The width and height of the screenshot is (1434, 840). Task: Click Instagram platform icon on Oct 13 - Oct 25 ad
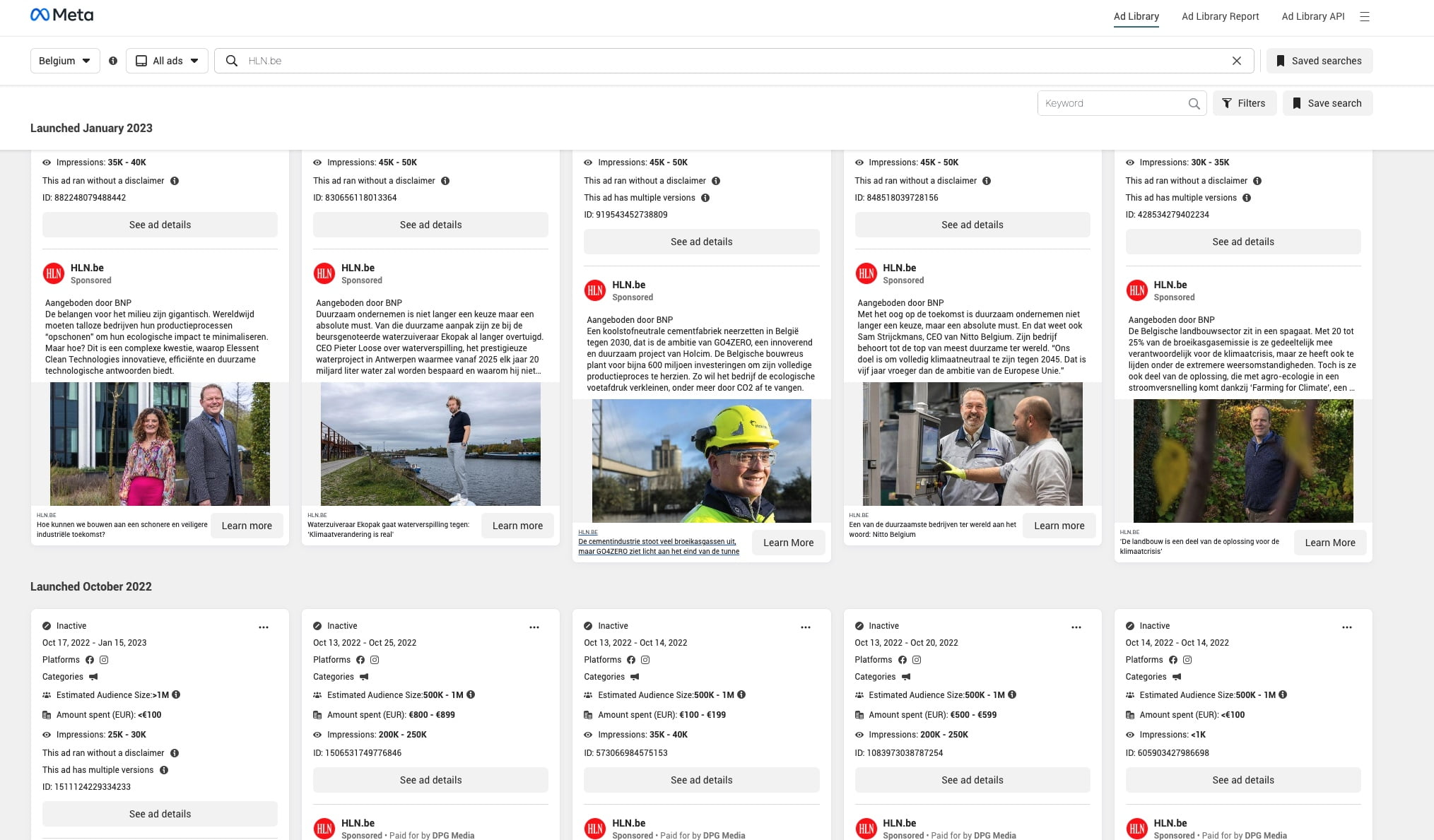[x=375, y=660]
